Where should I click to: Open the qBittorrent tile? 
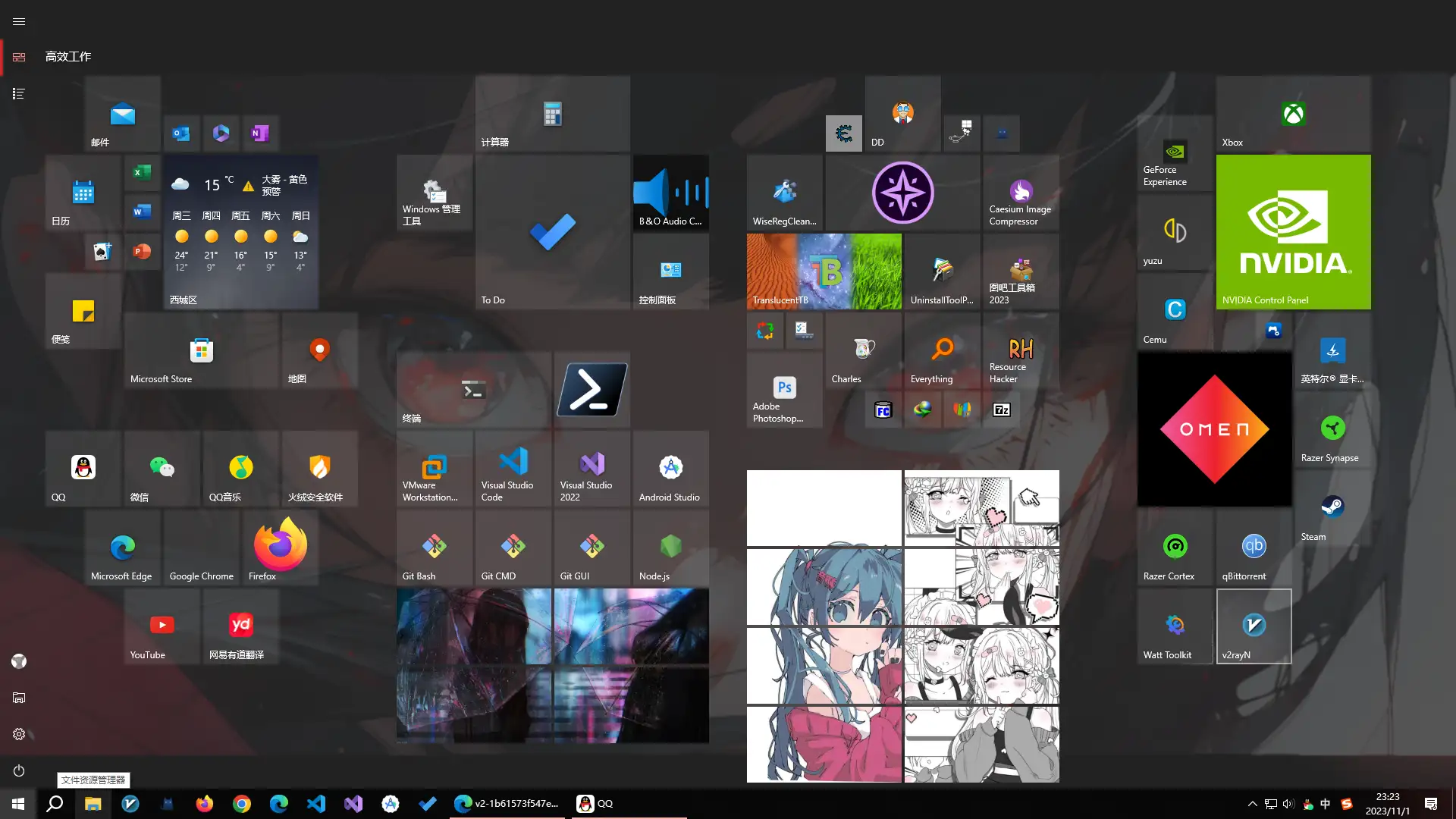pyautogui.click(x=1254, y=548)
